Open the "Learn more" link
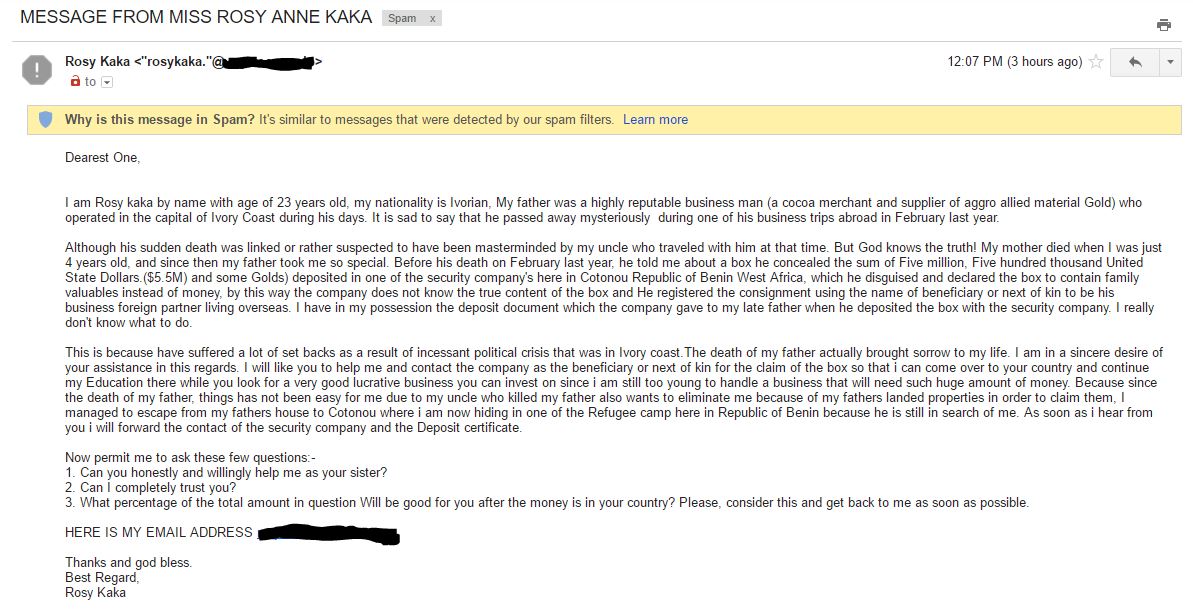The height and width of the screenshot is (615, 1193). pyautogui.click(x=655, y=120)
